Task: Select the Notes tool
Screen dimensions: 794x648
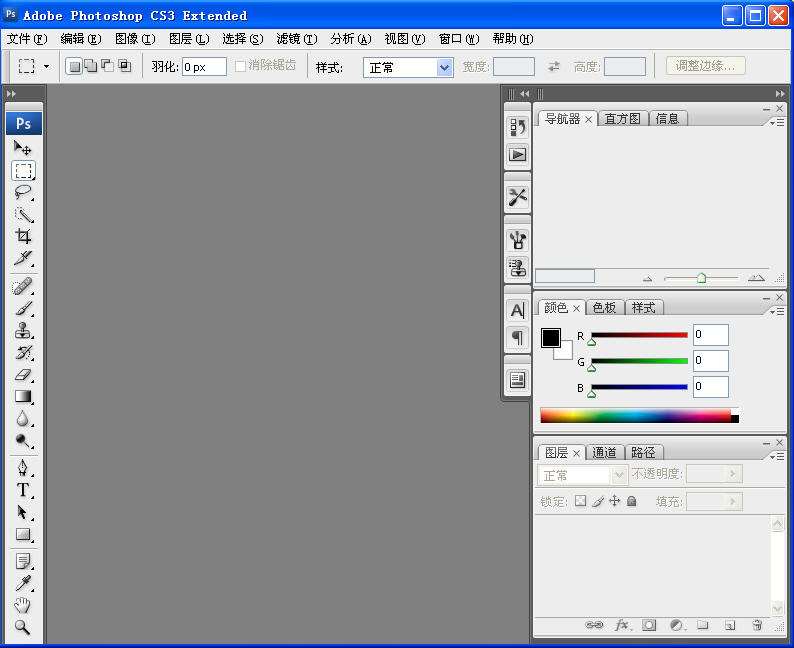Action: [x=23, y=561]
